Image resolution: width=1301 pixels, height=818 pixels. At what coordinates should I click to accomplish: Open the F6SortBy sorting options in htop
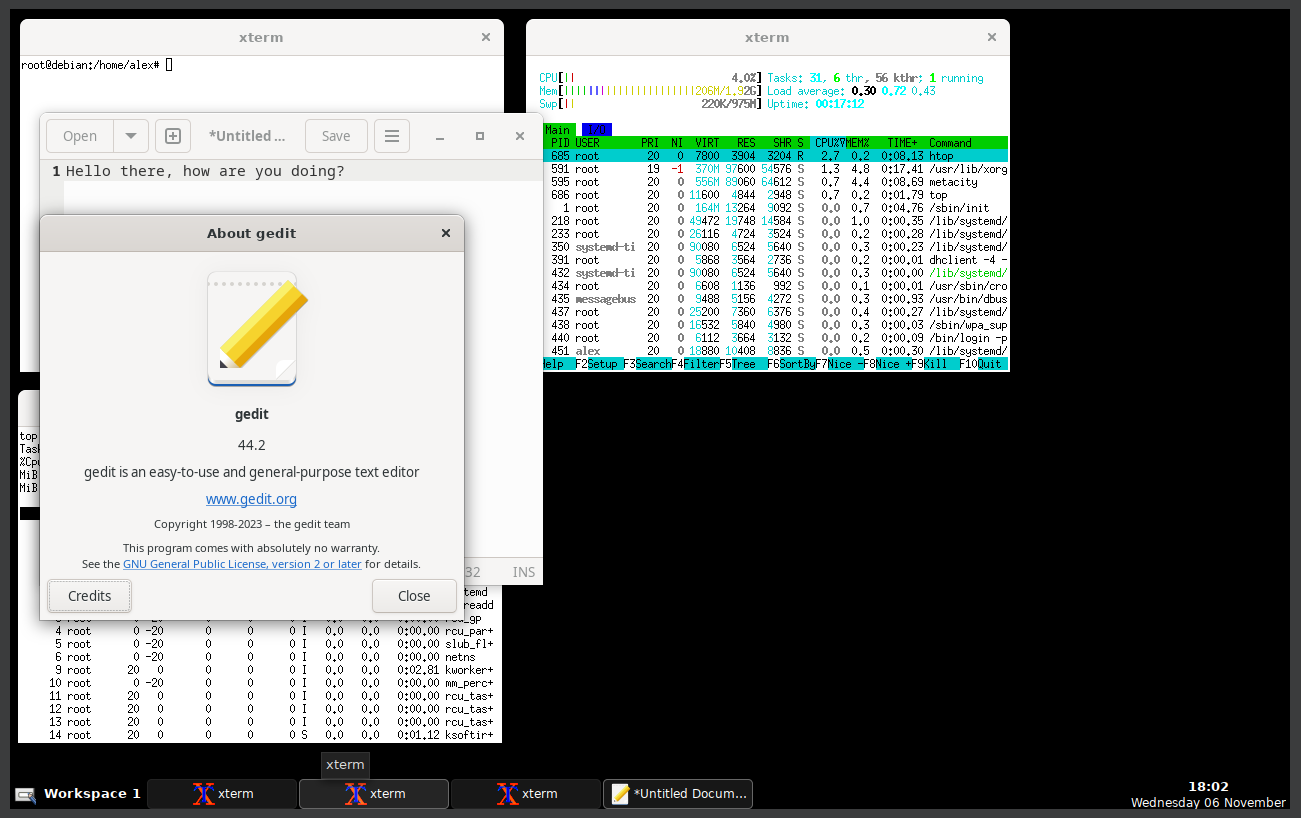pyautogui.click(x=793, y=363)
